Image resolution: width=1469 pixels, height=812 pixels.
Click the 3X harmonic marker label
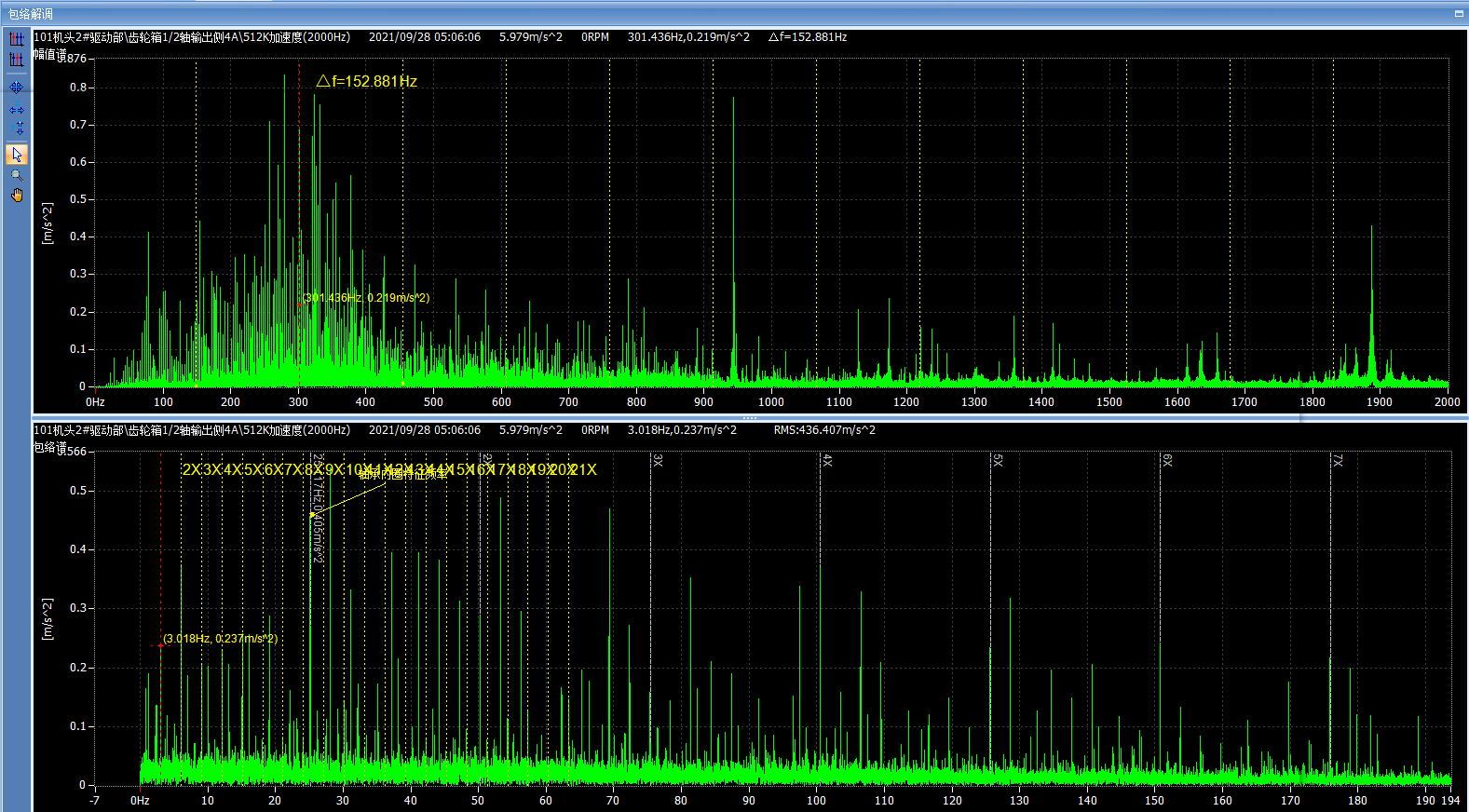pos(658,460)
